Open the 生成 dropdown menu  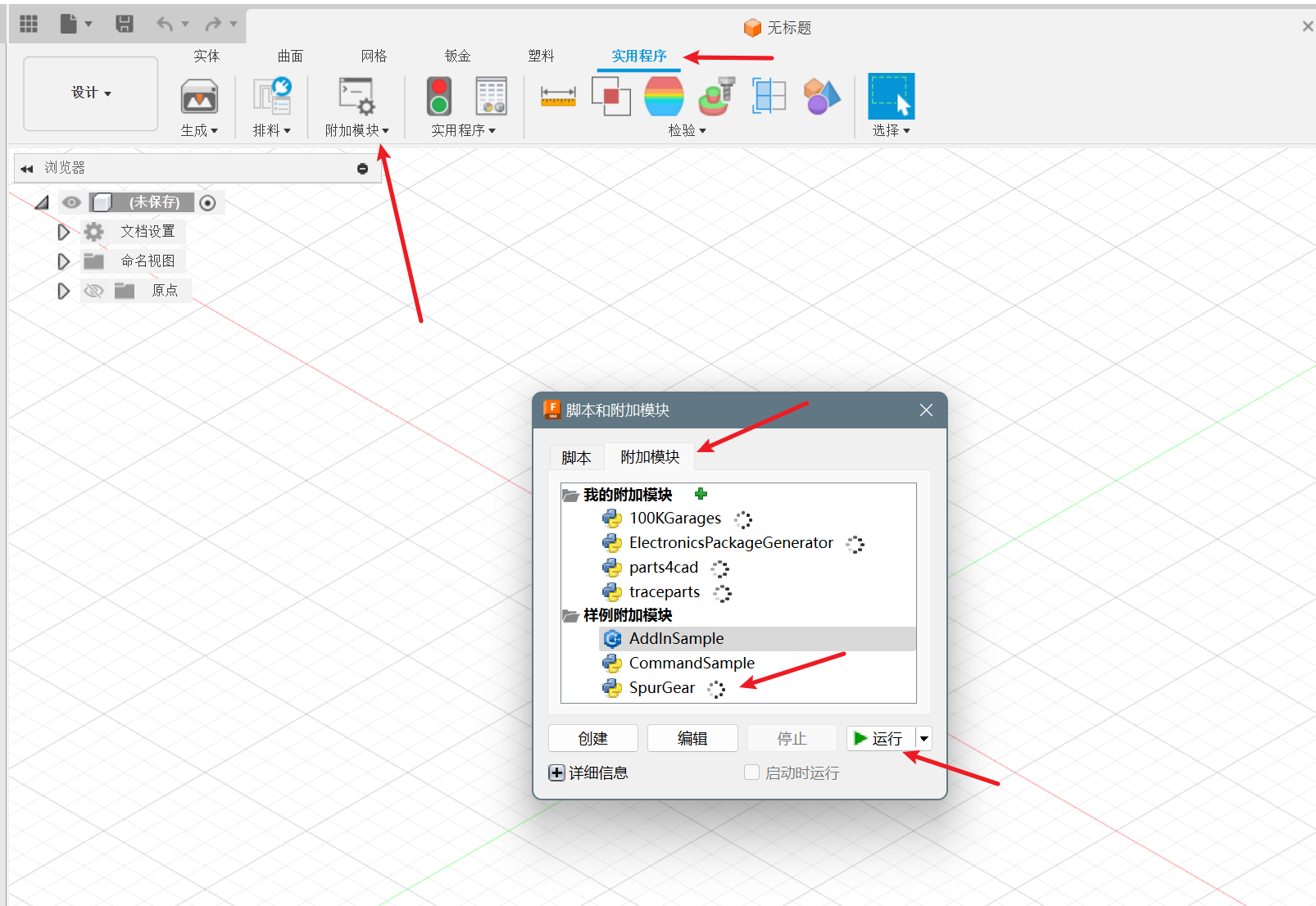coord(199,130)
